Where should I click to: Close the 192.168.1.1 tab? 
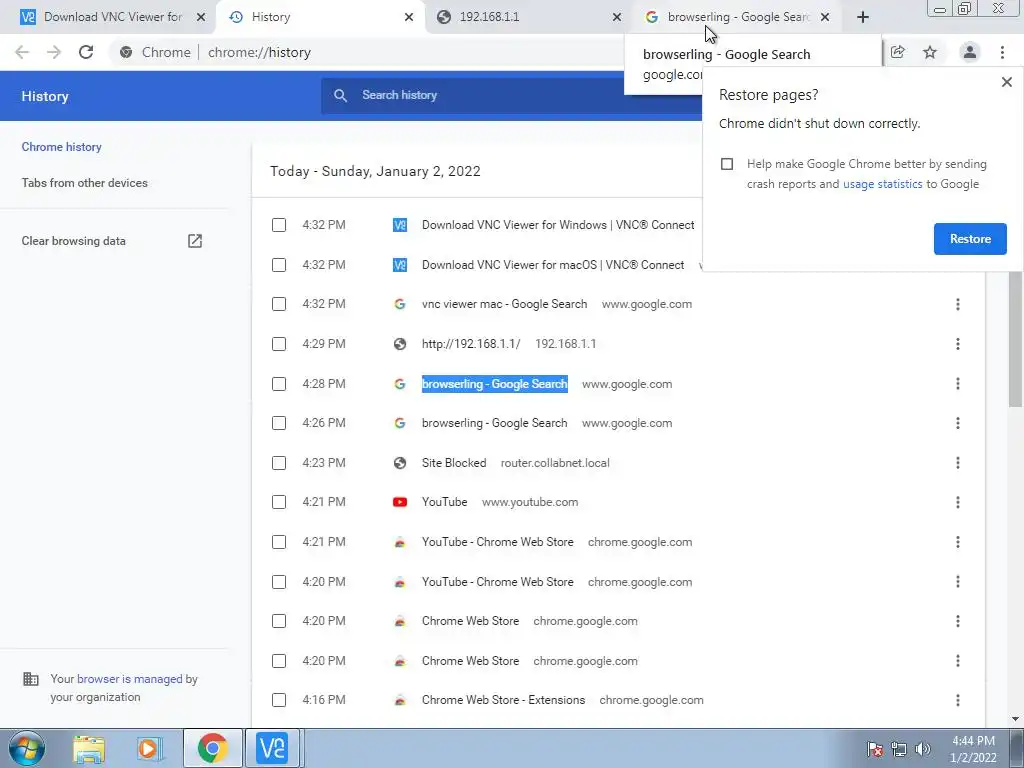click(616, 17)
